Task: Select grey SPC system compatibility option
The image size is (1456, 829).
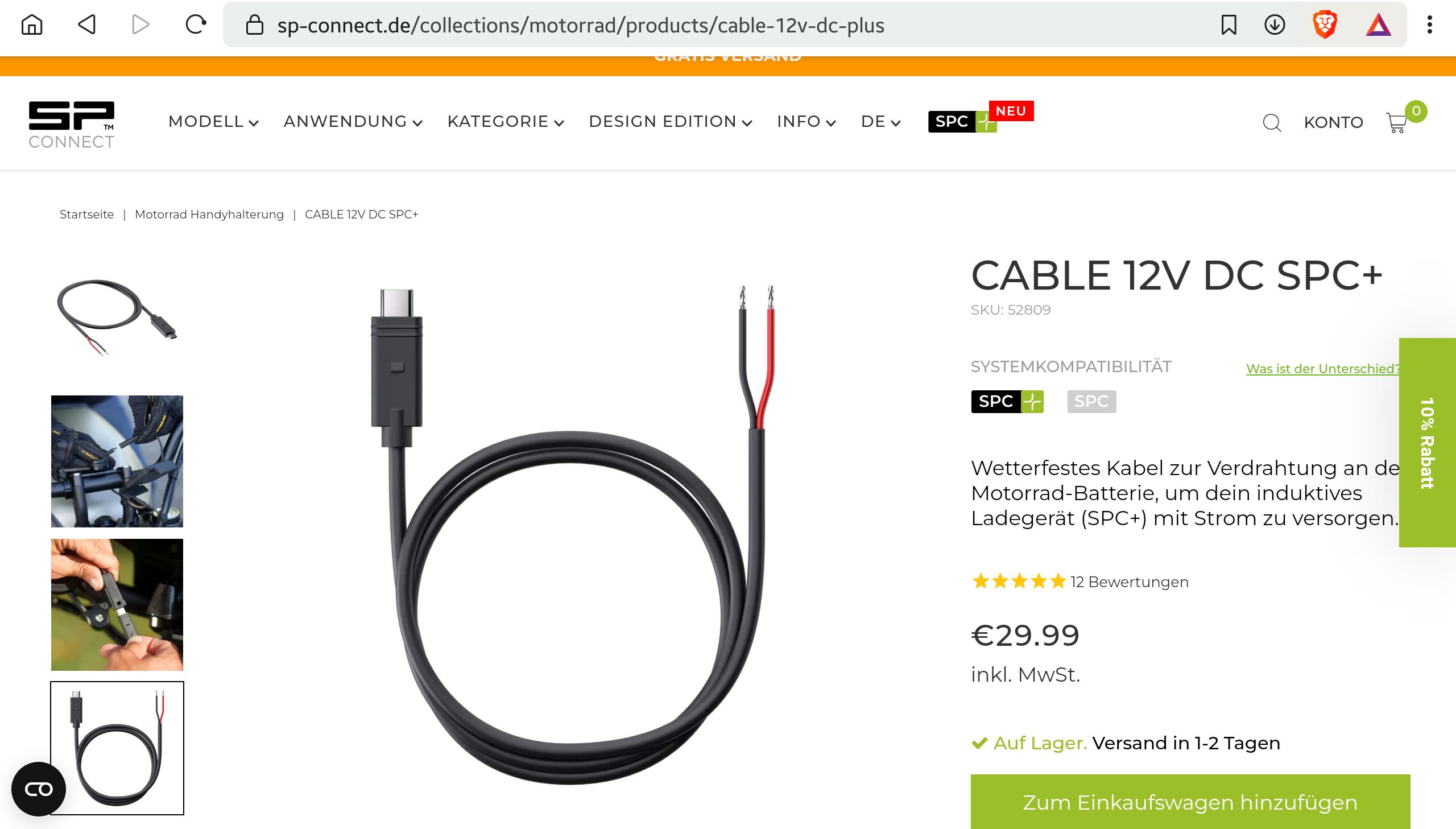Action: click(x=1091, y=401)
